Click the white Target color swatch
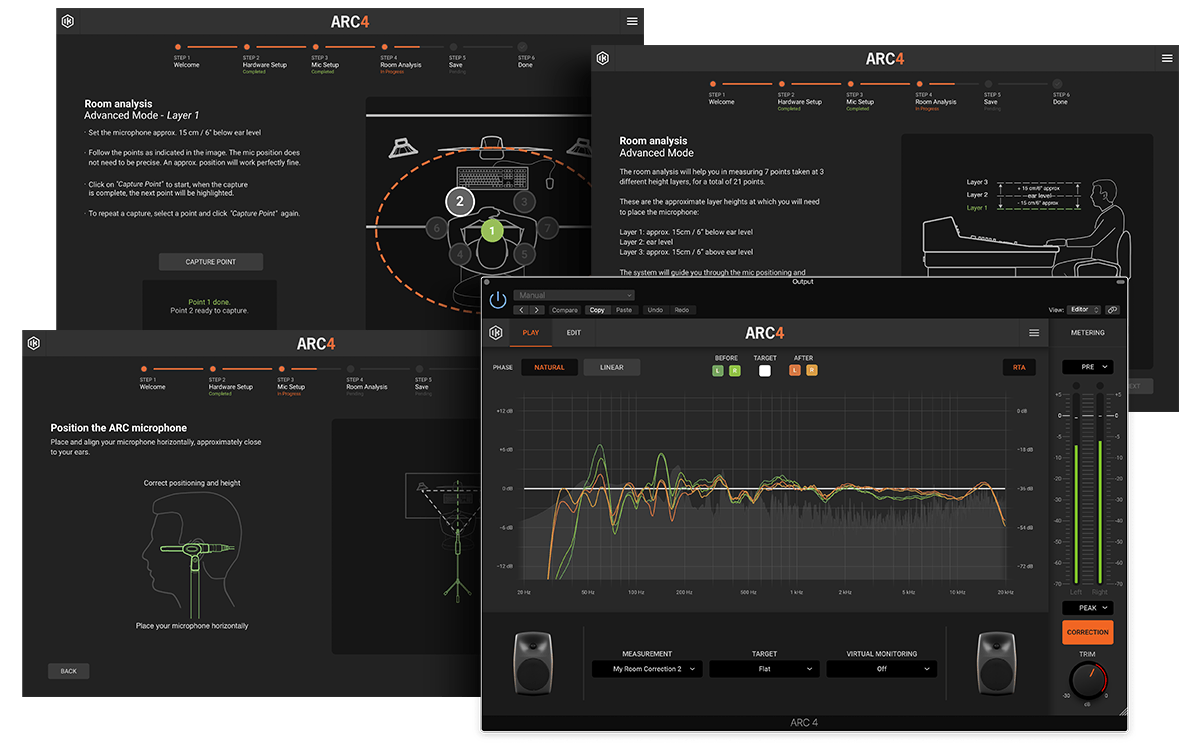Screen dimensions: 1200x750 click(765, 370)
